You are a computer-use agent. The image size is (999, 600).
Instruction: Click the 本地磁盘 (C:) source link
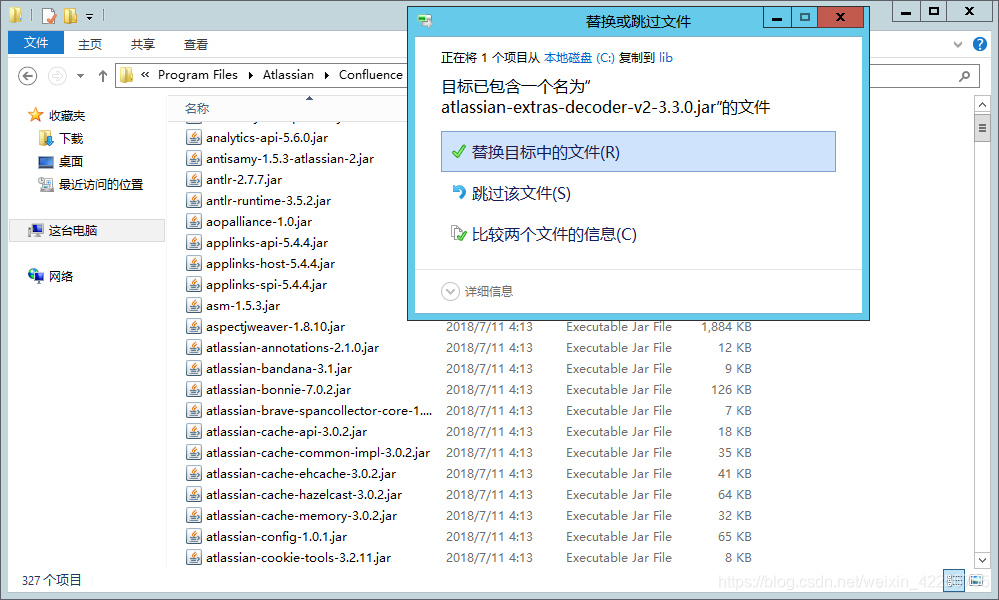(x=579, y=57)
